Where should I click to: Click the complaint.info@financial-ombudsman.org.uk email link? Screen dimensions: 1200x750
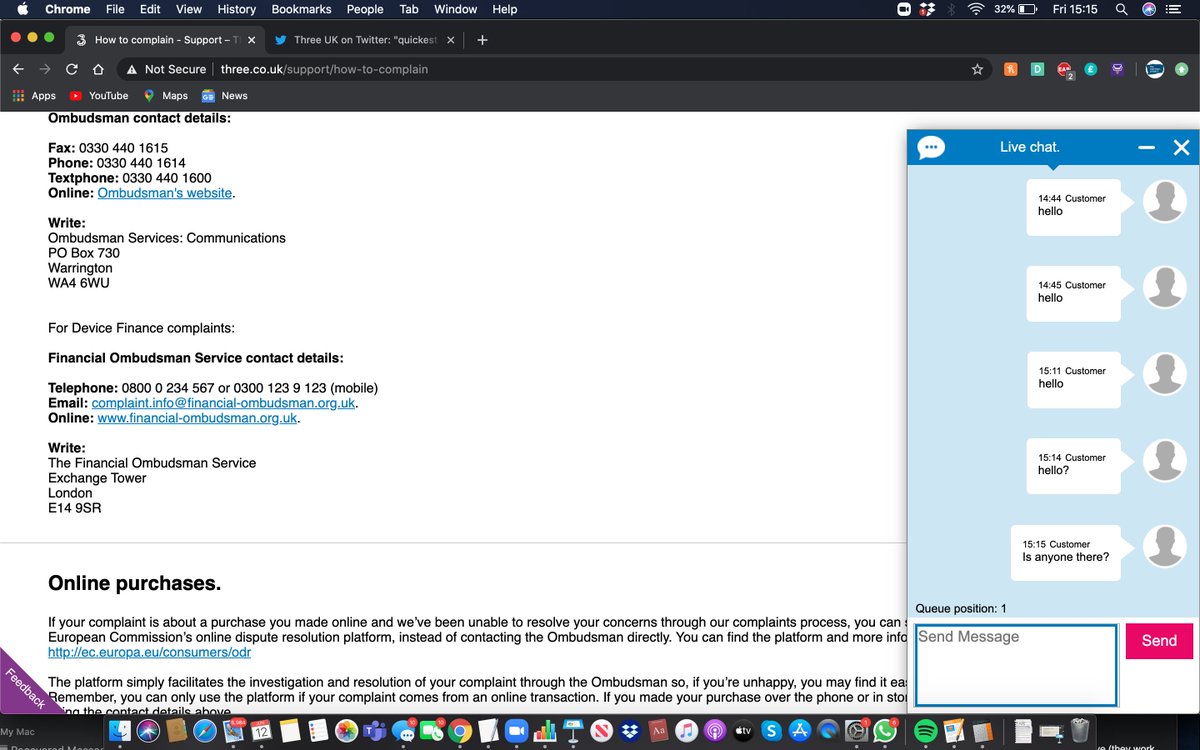point(224,403)
